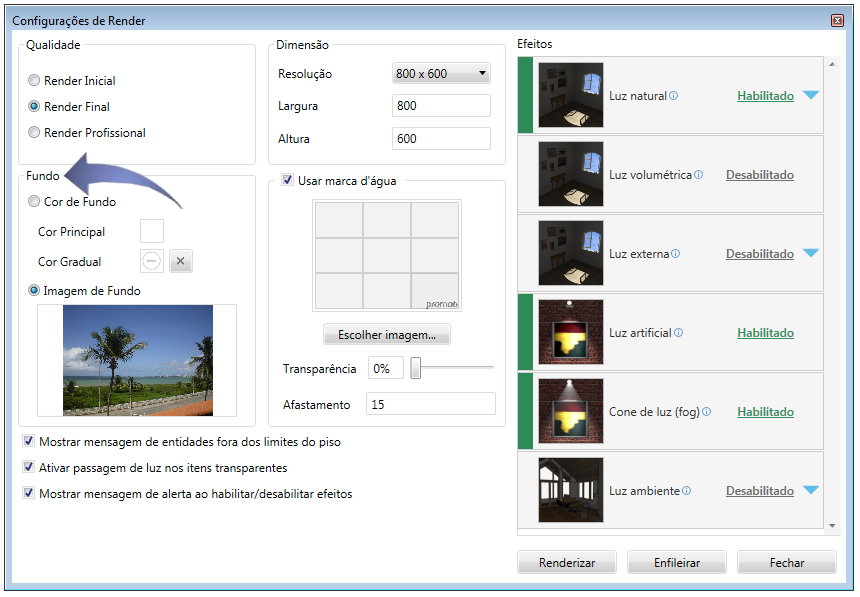Screen dimensions: 860x597
Task: Click the Luz volumétrica effect thumbnail
Action: coord(570,174)
